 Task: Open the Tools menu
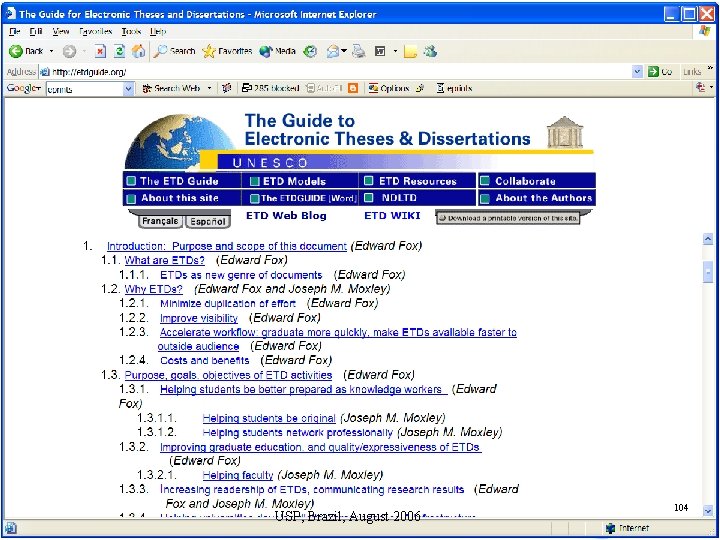point(131,32)
